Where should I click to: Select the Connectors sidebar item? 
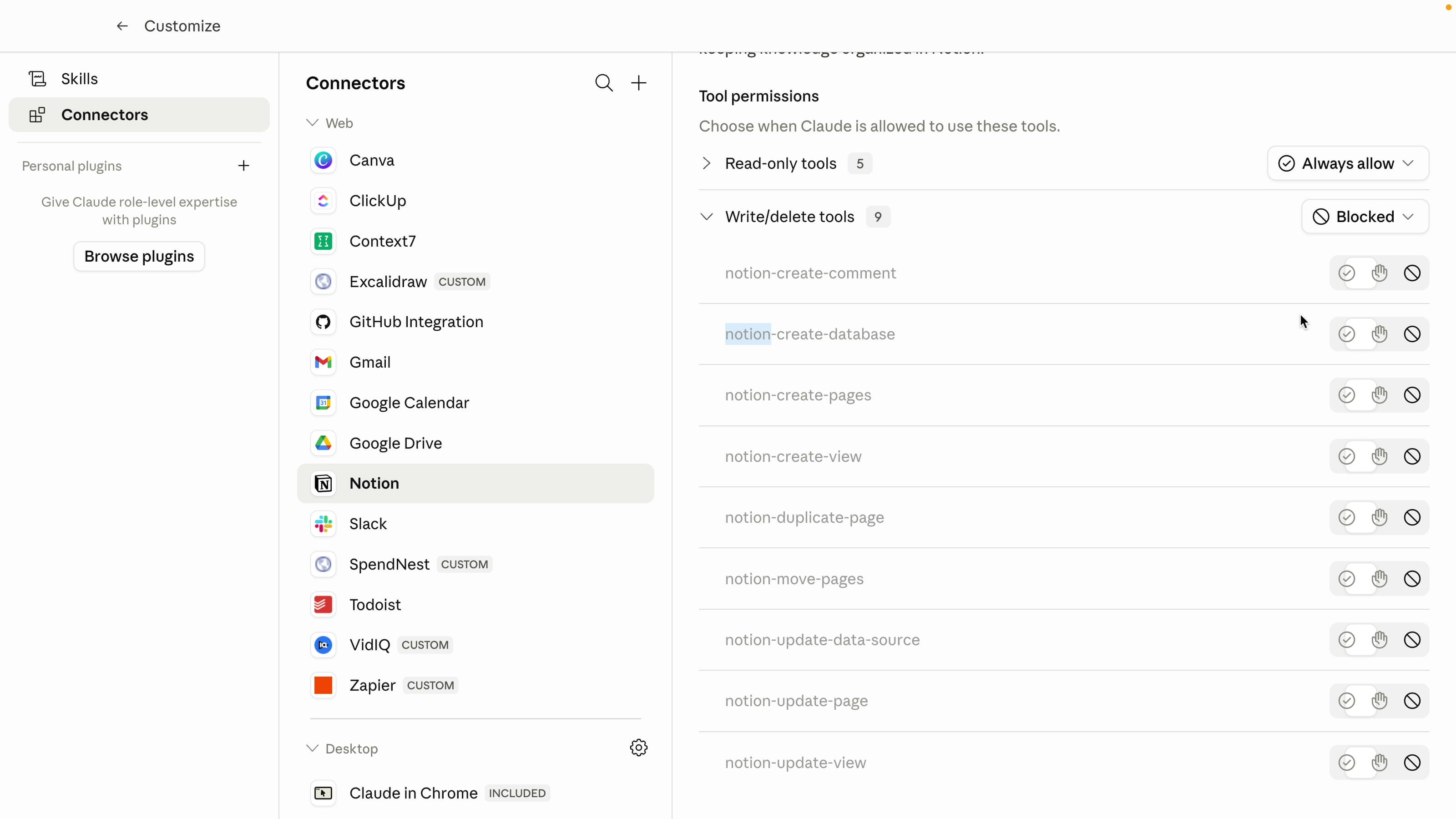pyautogui.click(x=139, y=115)
